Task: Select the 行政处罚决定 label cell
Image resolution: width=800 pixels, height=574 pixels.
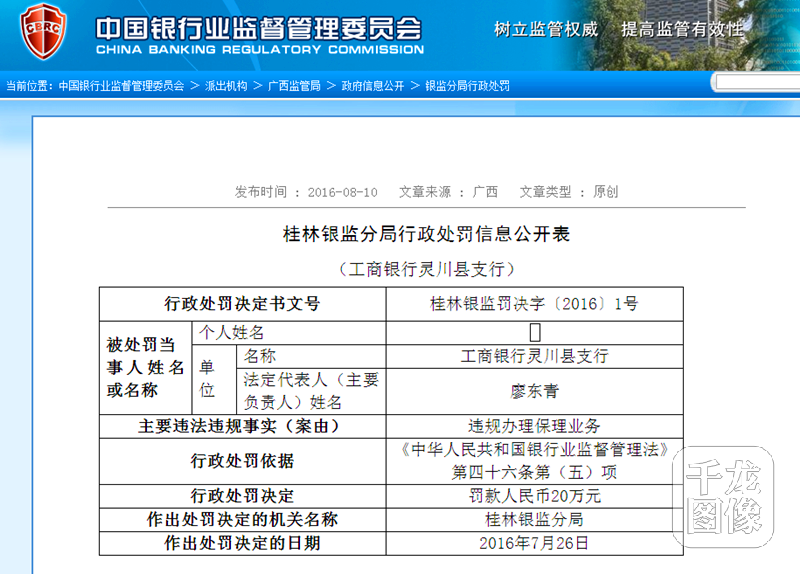Action: click(242, 496)
